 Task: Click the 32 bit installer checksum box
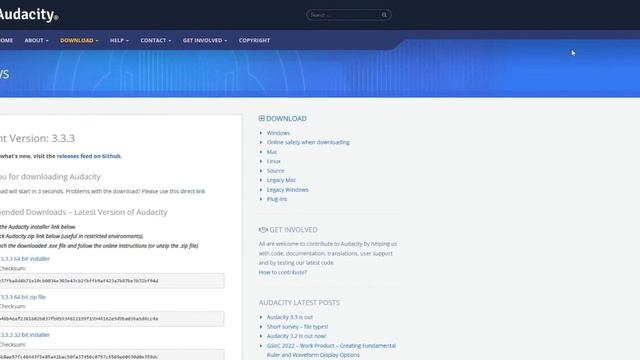[112, 354]
